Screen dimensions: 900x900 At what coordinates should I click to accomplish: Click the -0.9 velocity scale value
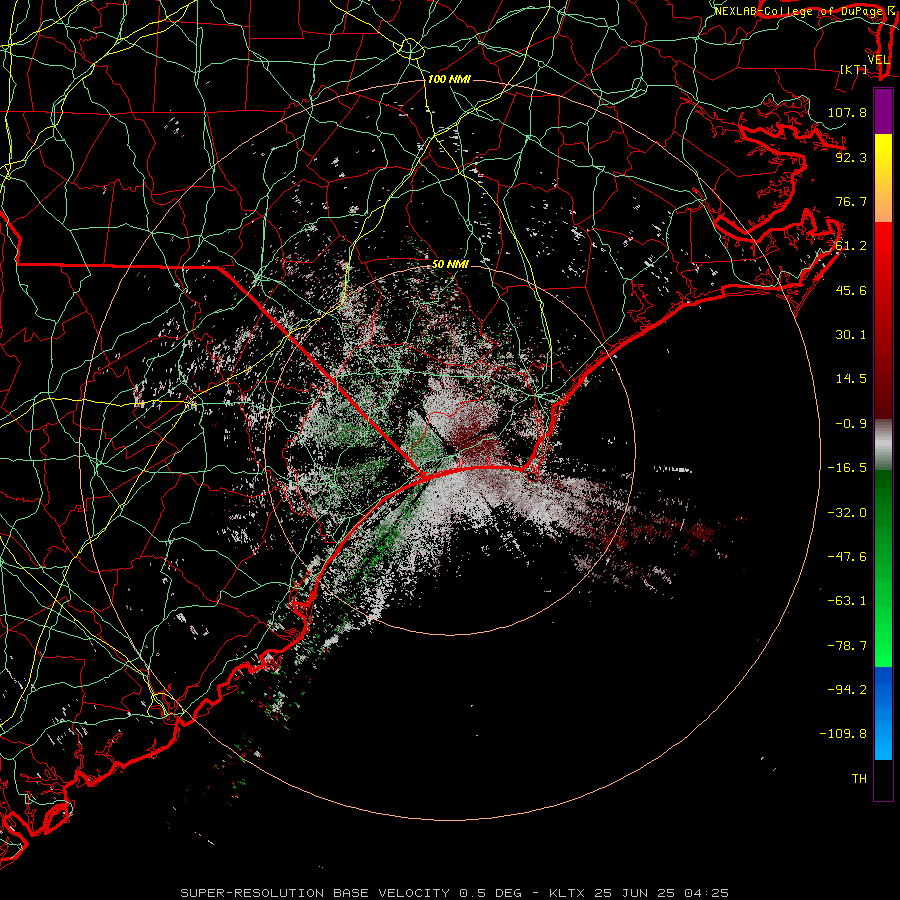pos(851,424)
